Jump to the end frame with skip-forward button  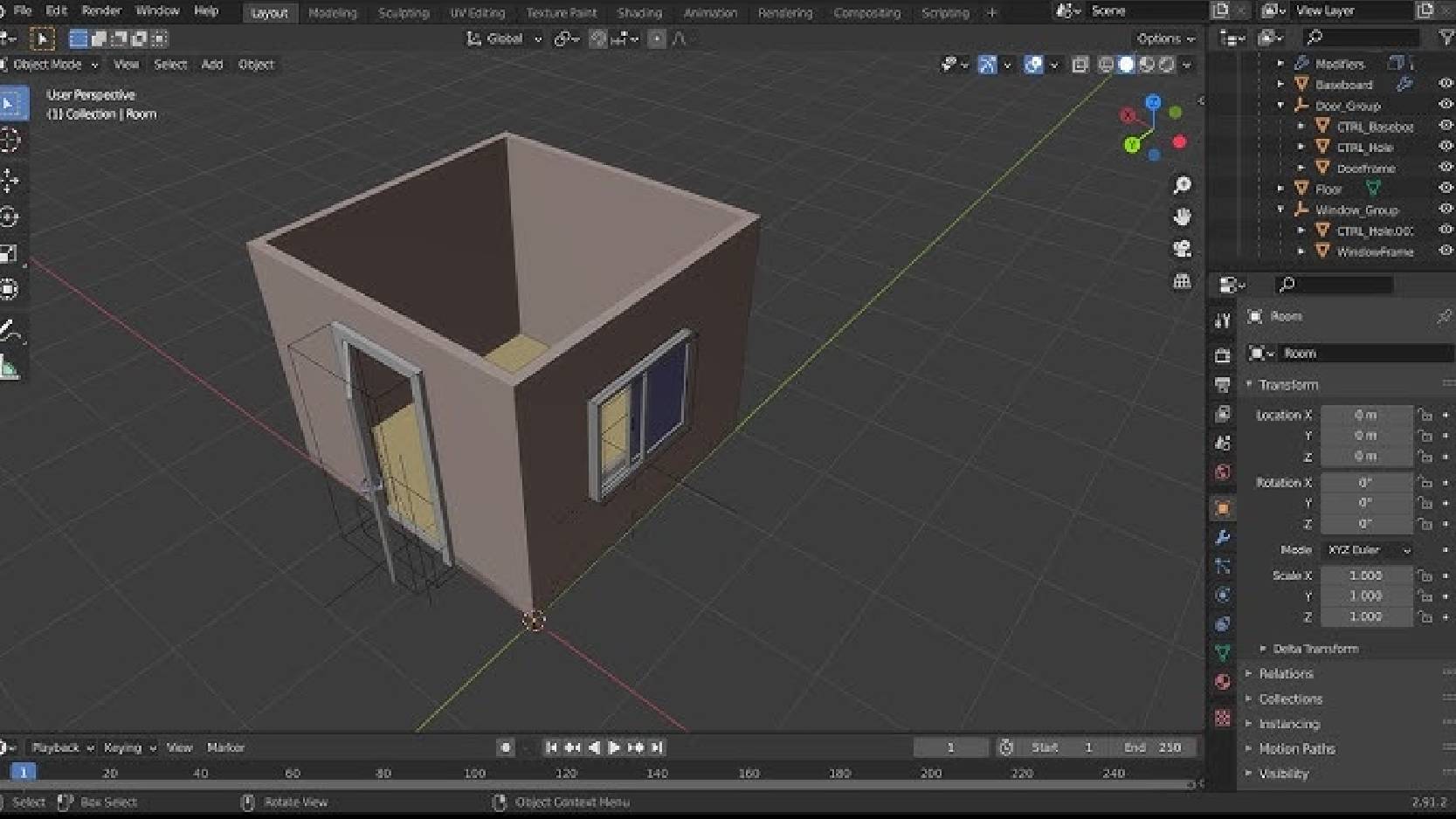click(x=656, y=747)
